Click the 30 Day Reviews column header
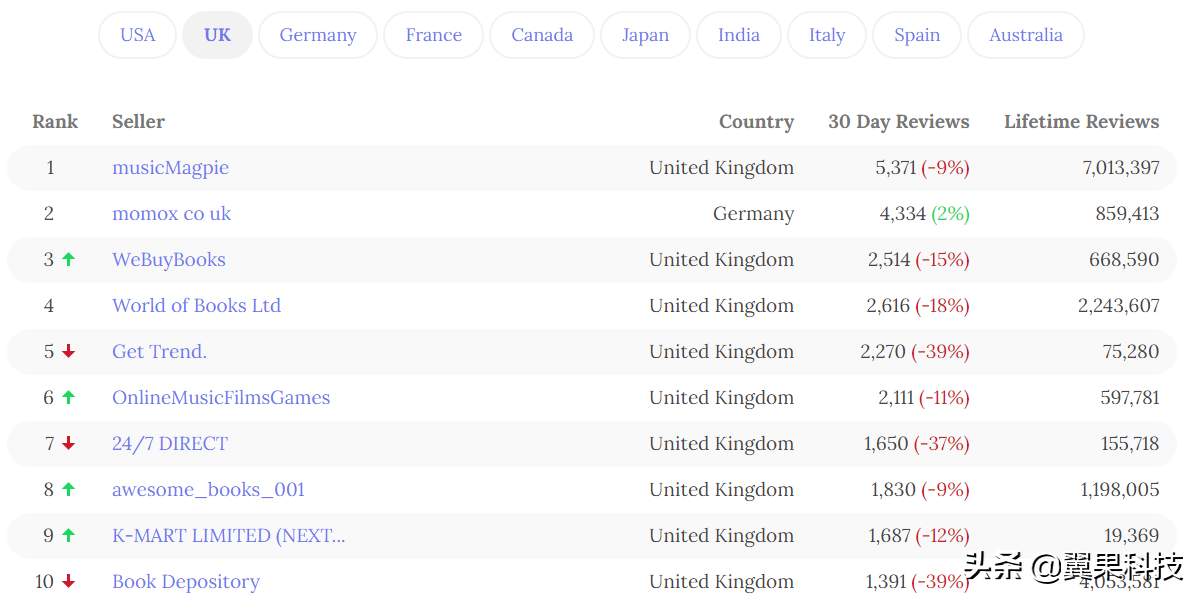 899,122
